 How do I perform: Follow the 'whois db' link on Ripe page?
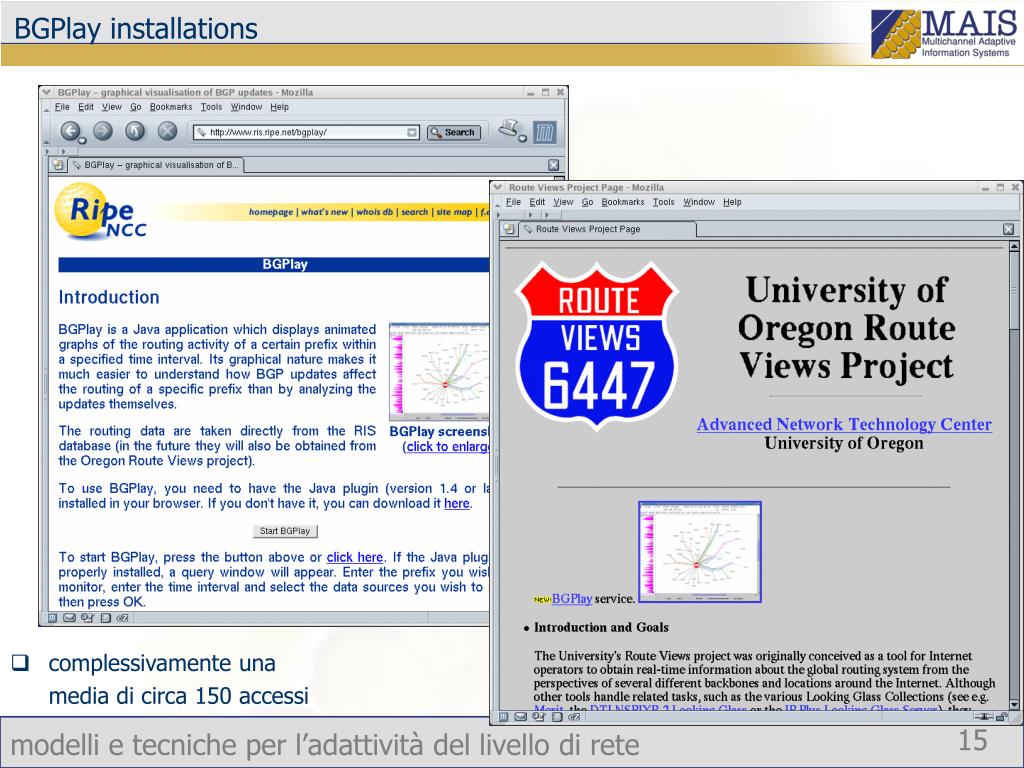pyautogui.click(x=375, y=212)
